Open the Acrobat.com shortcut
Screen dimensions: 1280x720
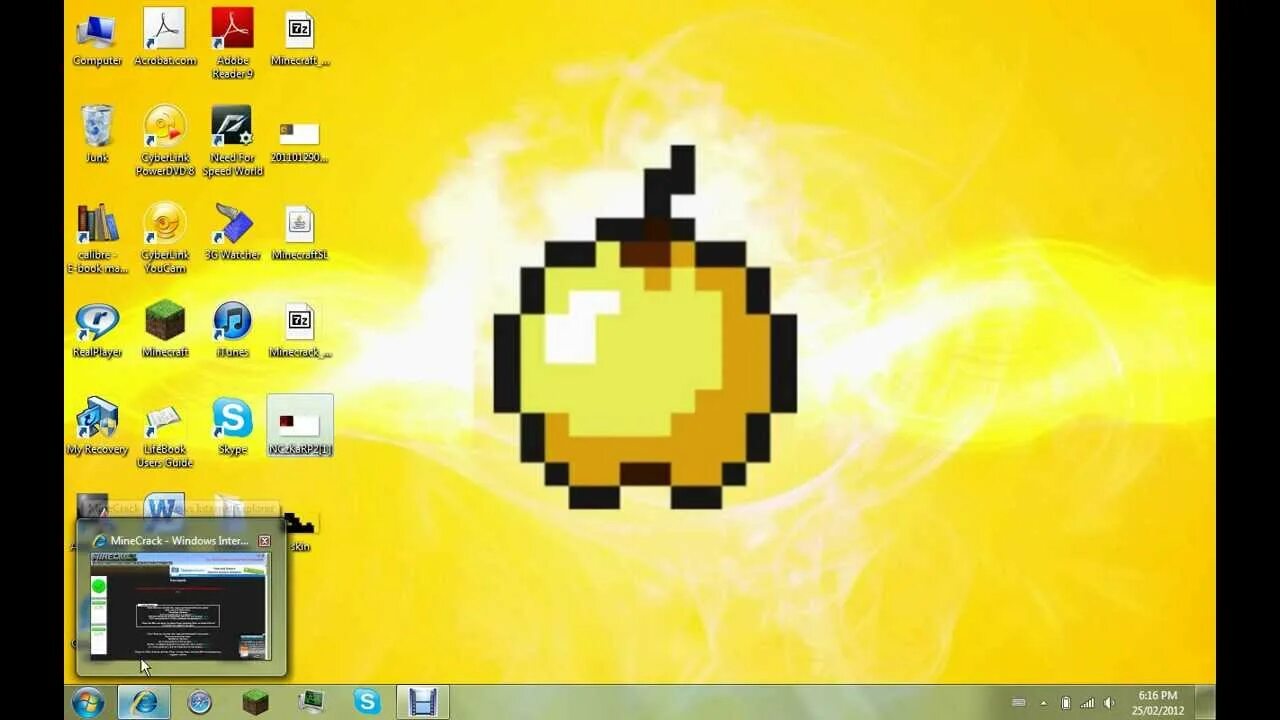point(165,38)
